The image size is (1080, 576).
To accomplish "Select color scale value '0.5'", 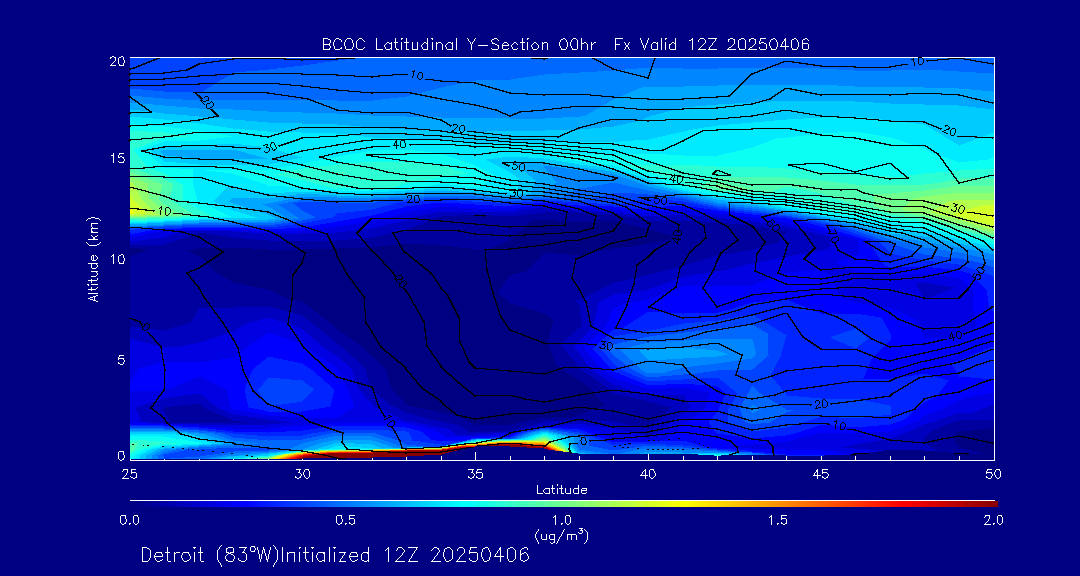I will [346, 520].
